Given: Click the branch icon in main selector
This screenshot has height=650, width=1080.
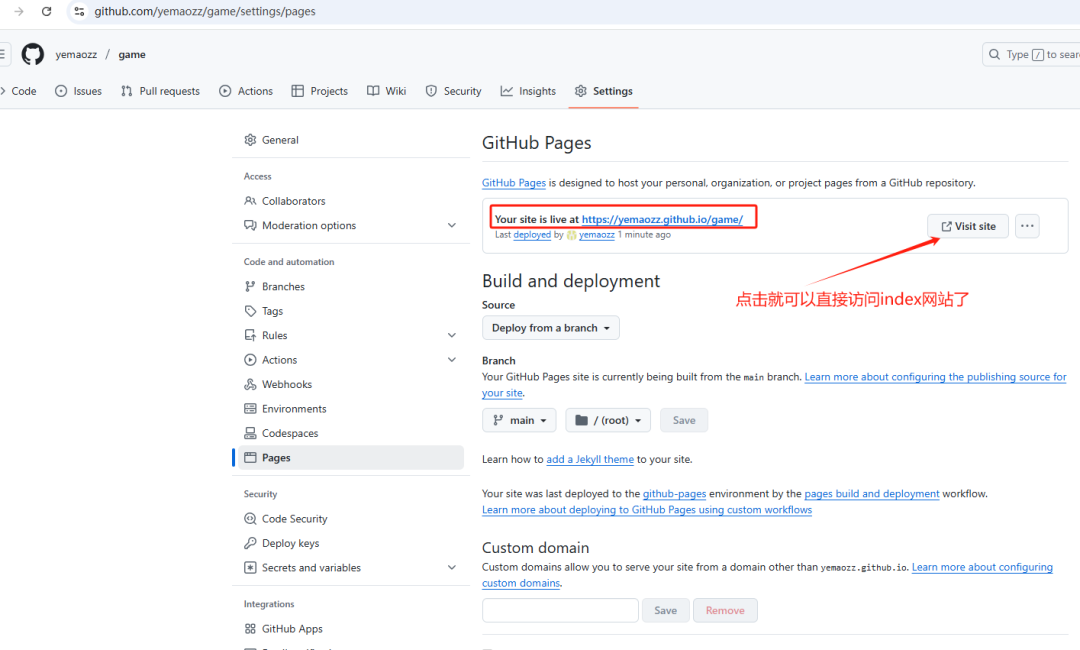Looking at the screenshot, I should click(498, 420).
